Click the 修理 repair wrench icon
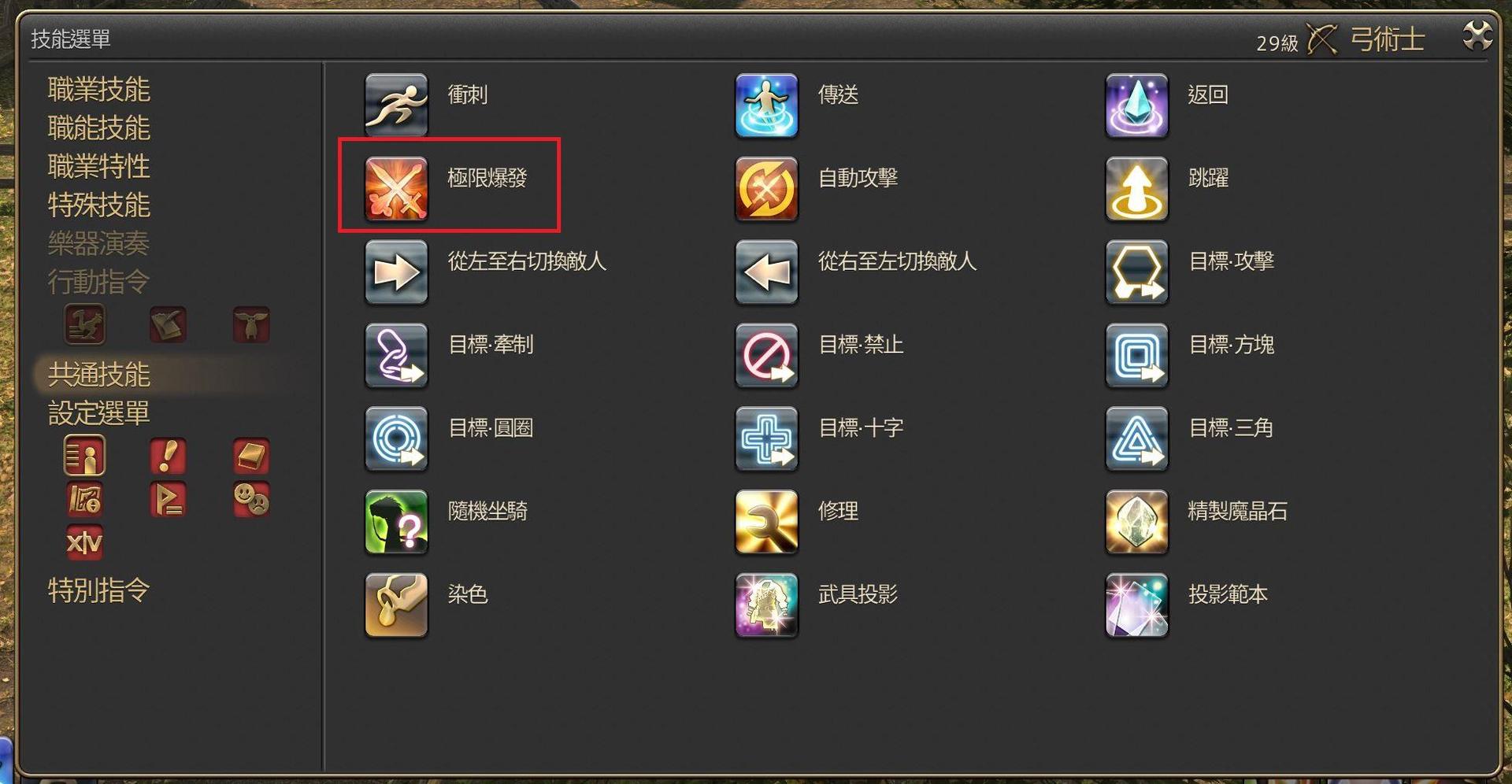The width and height of the screenshot is (1512, 784). coord(766,522)
